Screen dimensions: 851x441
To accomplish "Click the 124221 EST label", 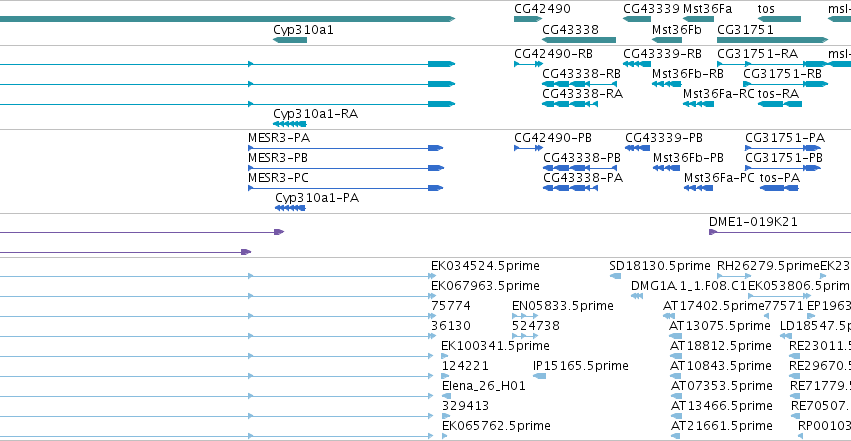I will point(465,366).
